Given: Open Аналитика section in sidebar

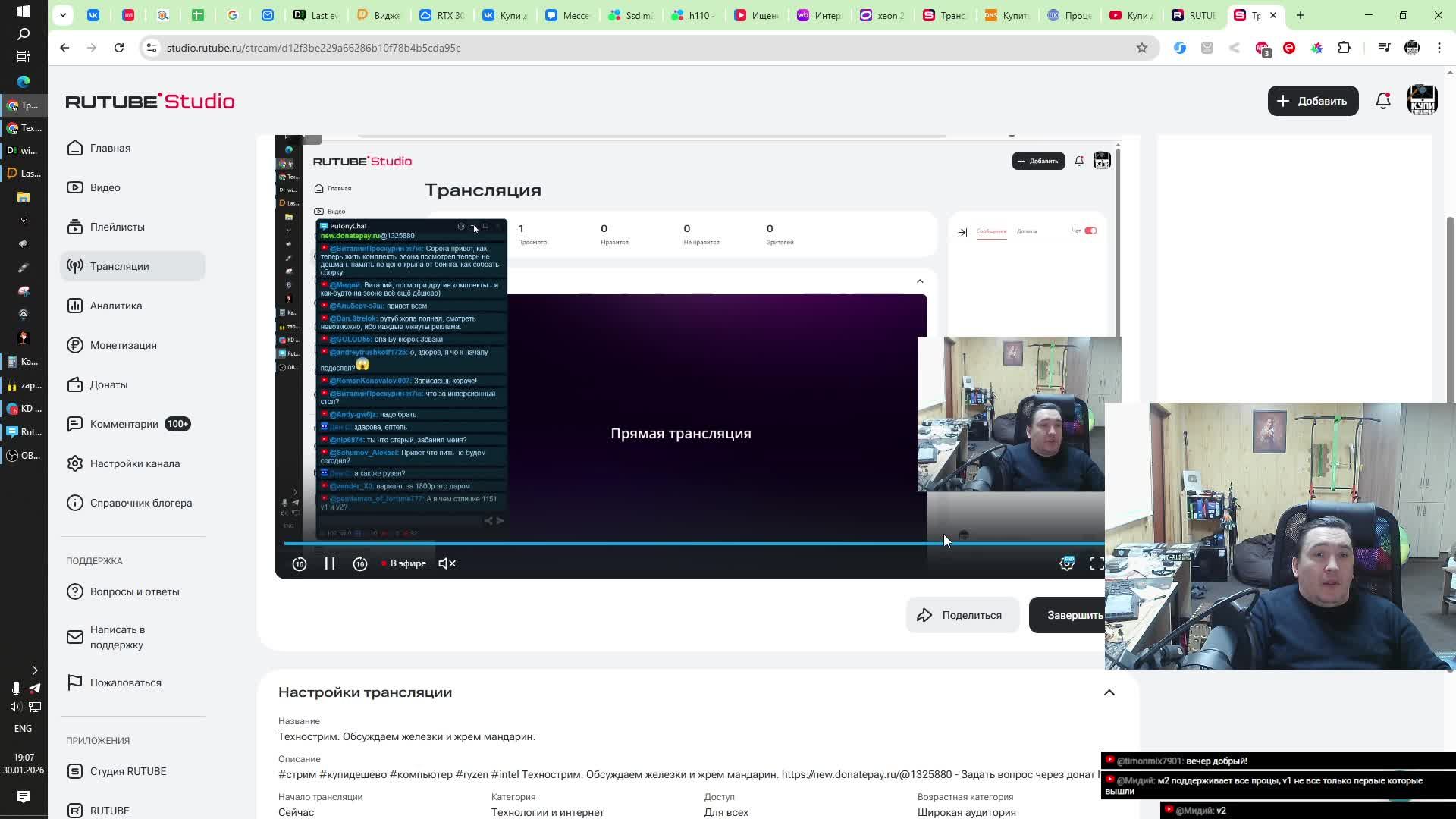Looking at the screenshot, I should click(x=116, y=306).
